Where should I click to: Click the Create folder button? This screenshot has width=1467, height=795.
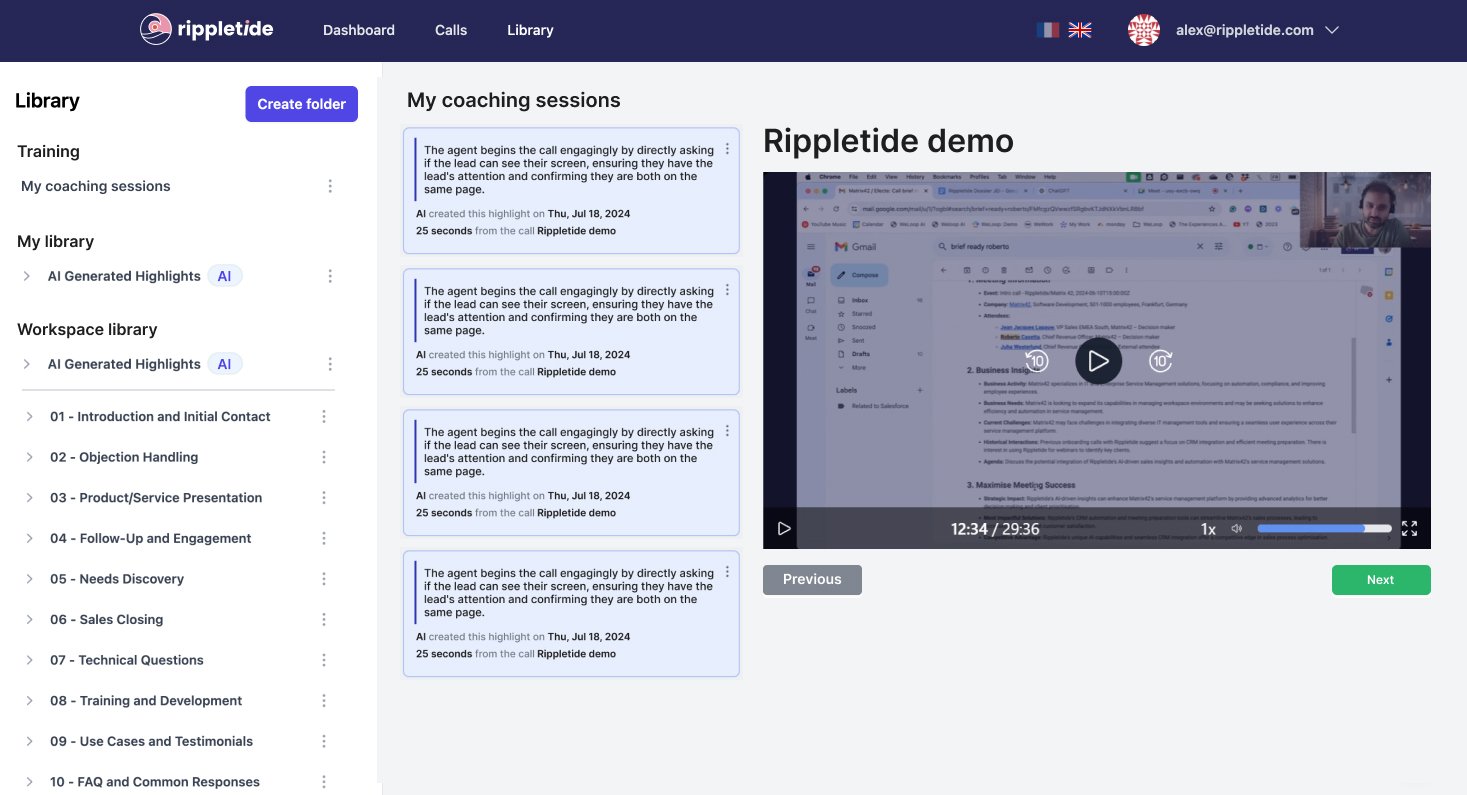(x=301, y=104)
